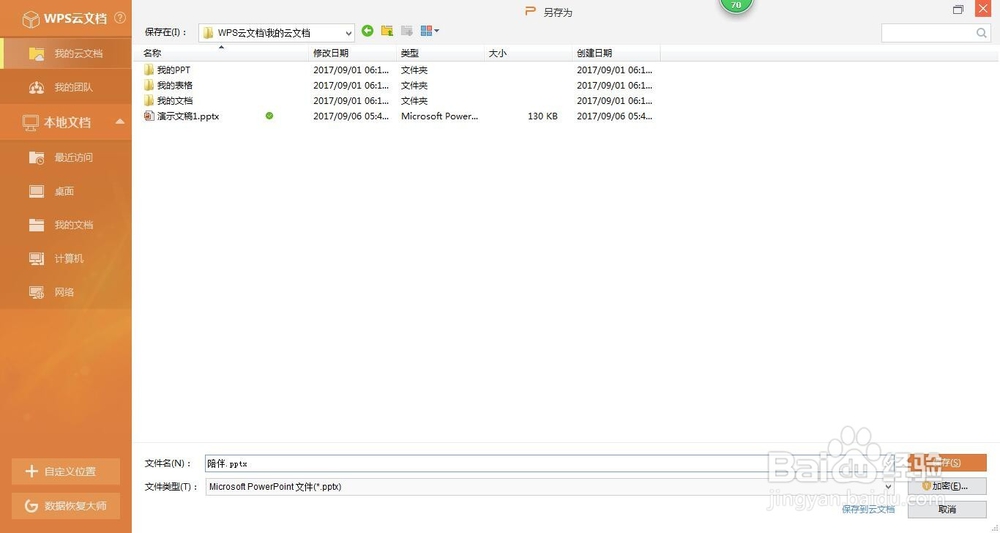The height and width of the screenshot is (533, 1000).
Task: Select the 我的PPT folder
Action: tap(173, 70)
